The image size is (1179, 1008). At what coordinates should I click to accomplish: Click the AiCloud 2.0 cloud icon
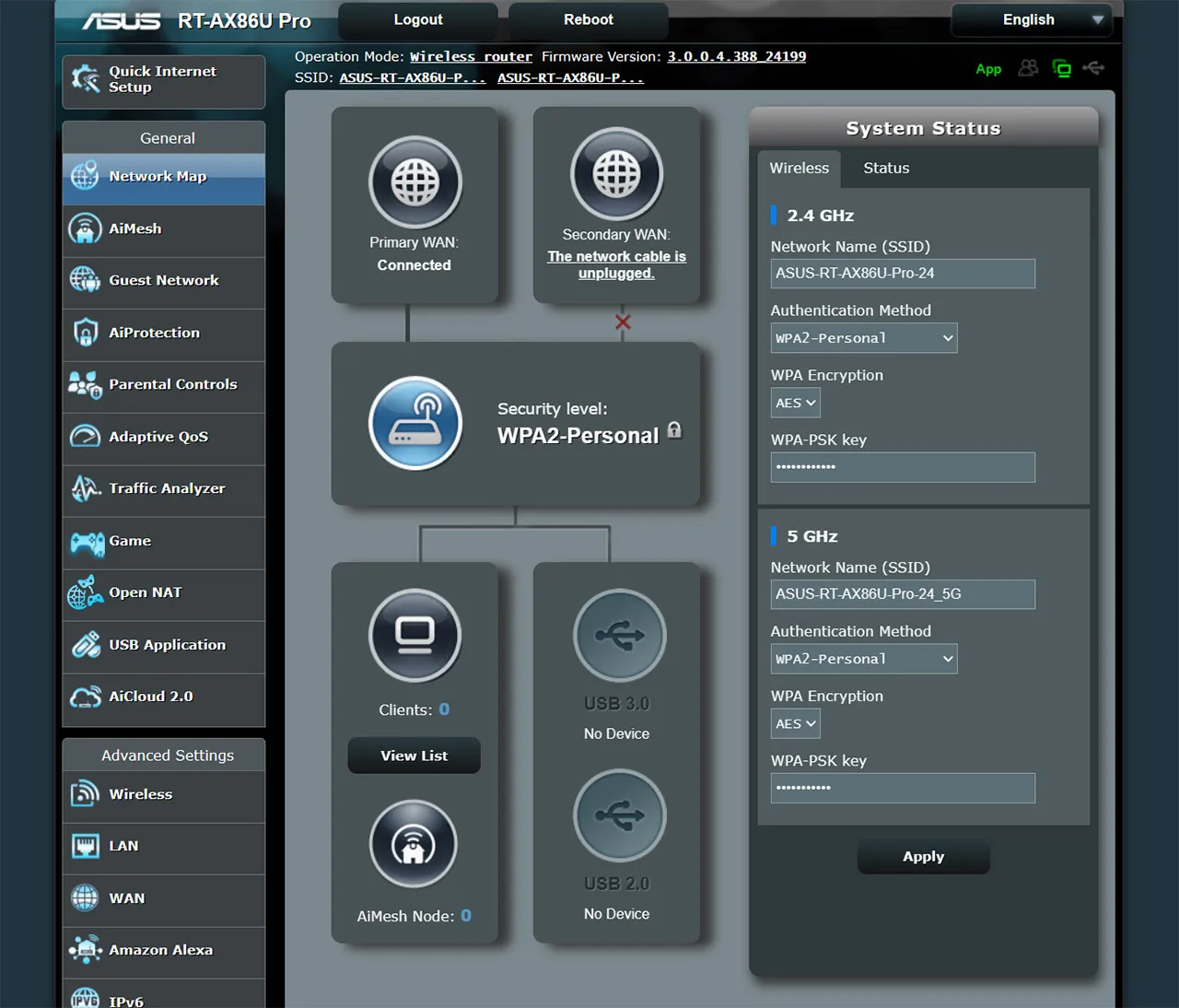pyautogui.click(x=86, y=697)
